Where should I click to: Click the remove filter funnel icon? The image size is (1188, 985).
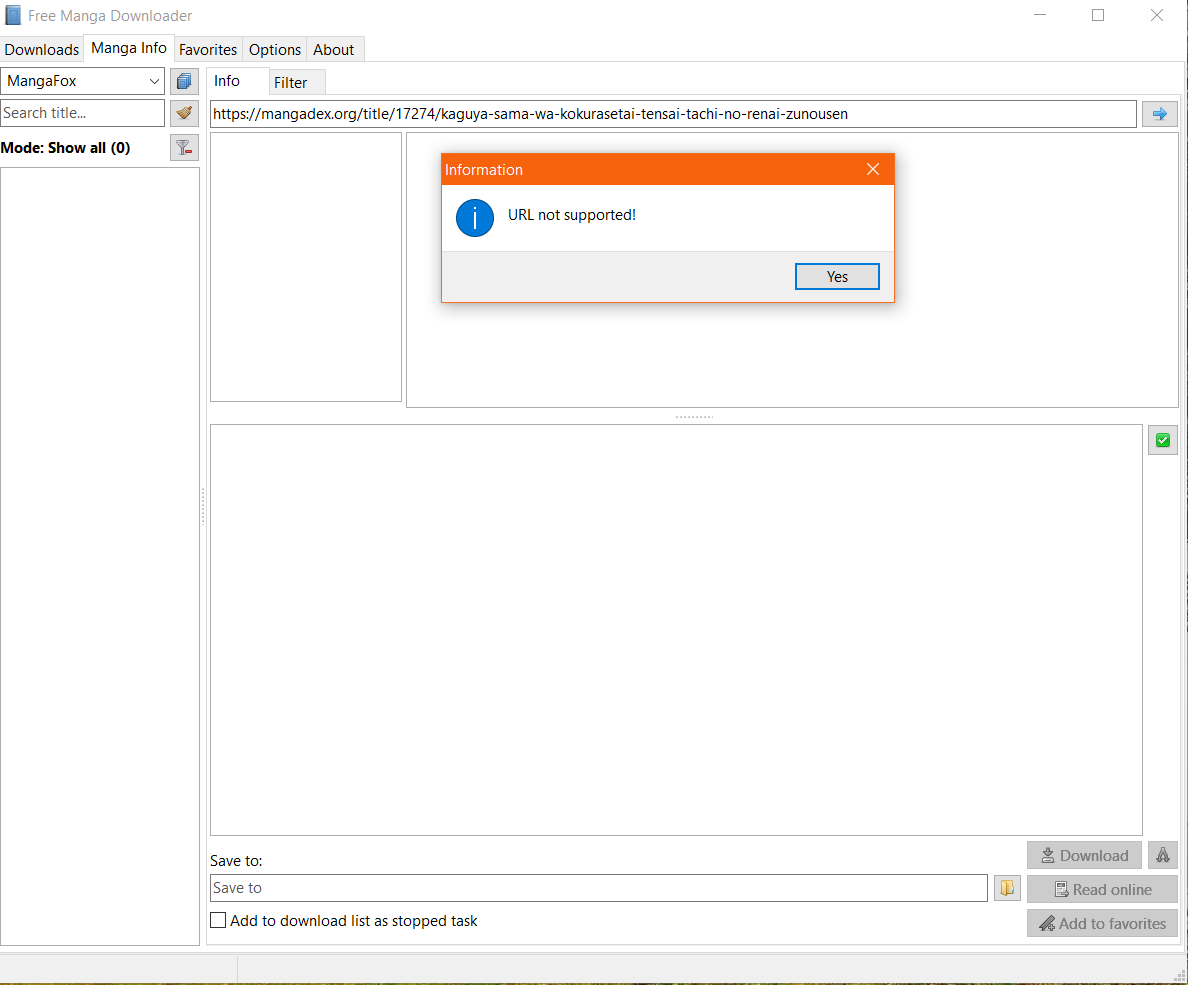click(x=184, y=148)
